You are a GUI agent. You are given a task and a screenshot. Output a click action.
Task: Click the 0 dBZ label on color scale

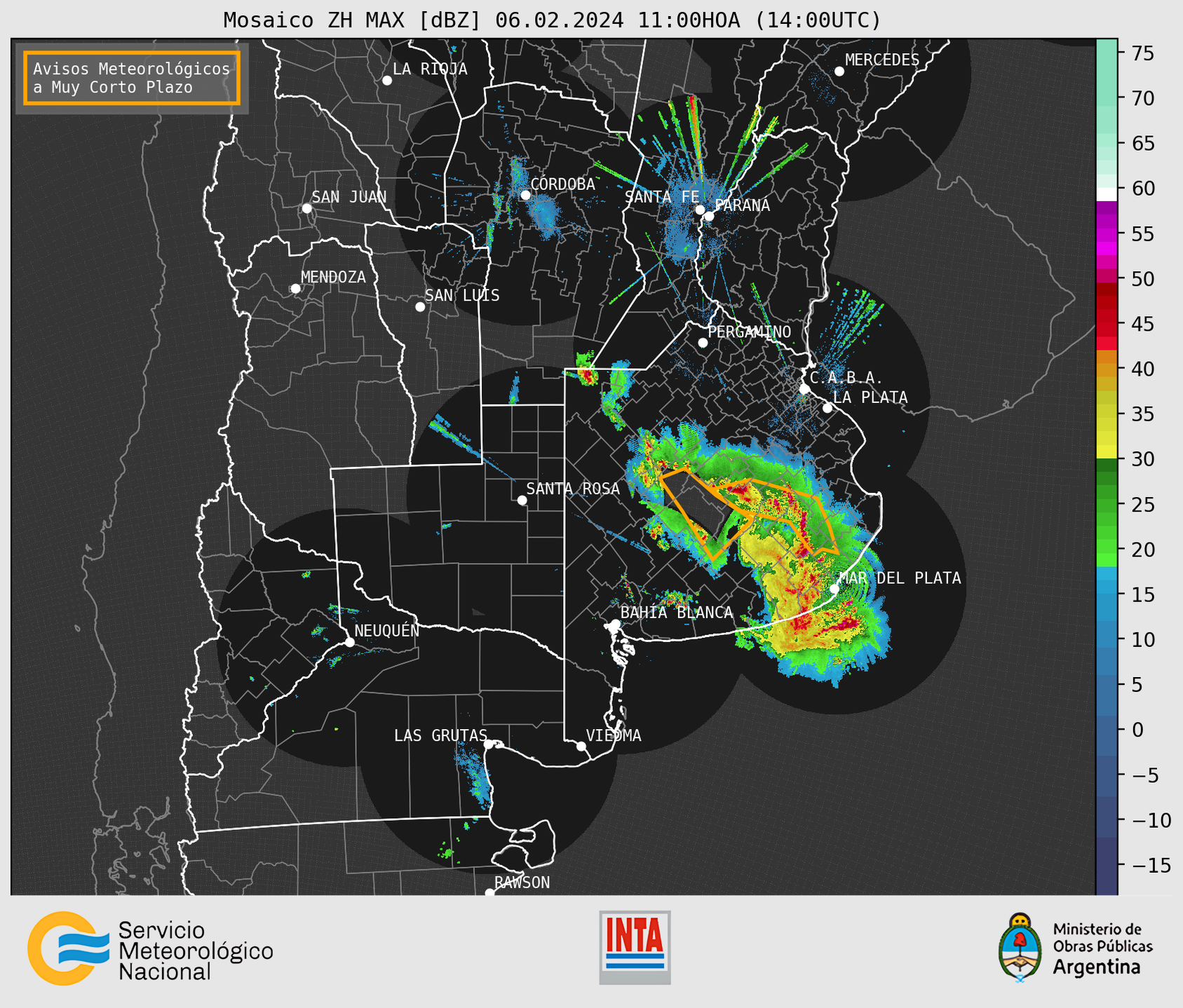1137,730
